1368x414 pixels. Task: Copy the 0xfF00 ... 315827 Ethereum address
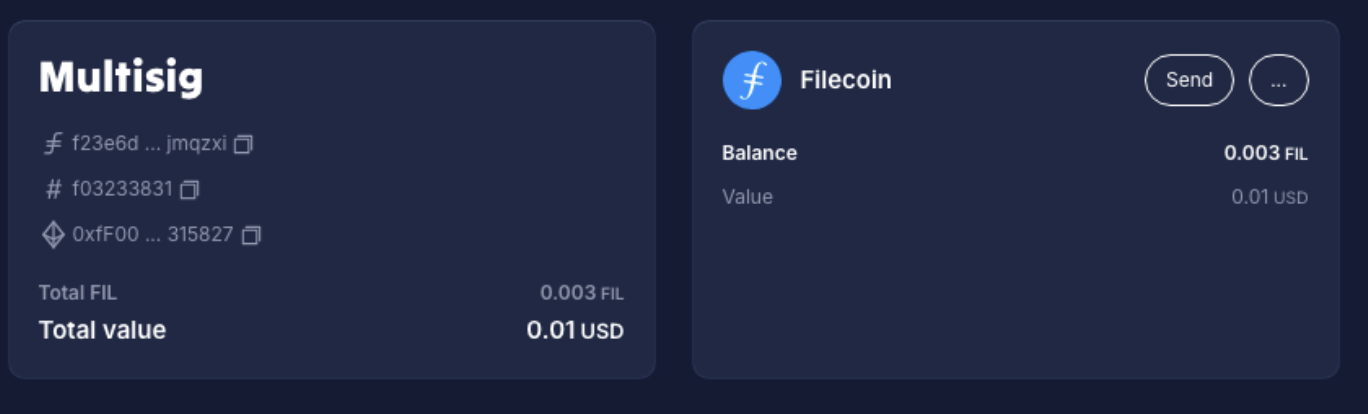[x=251, y=235]
